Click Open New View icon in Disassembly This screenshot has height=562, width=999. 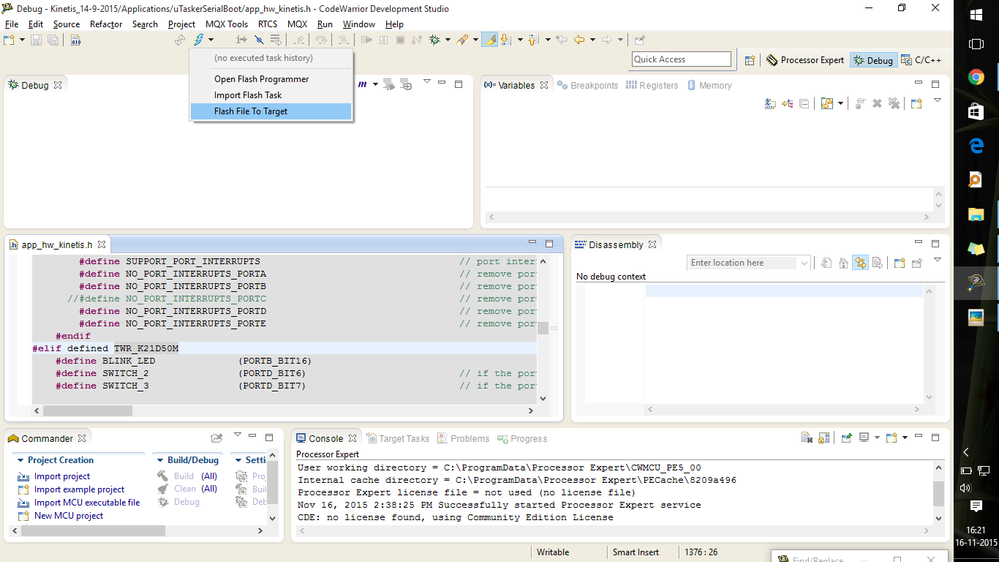pyautogui.click(x=900, y=263)
